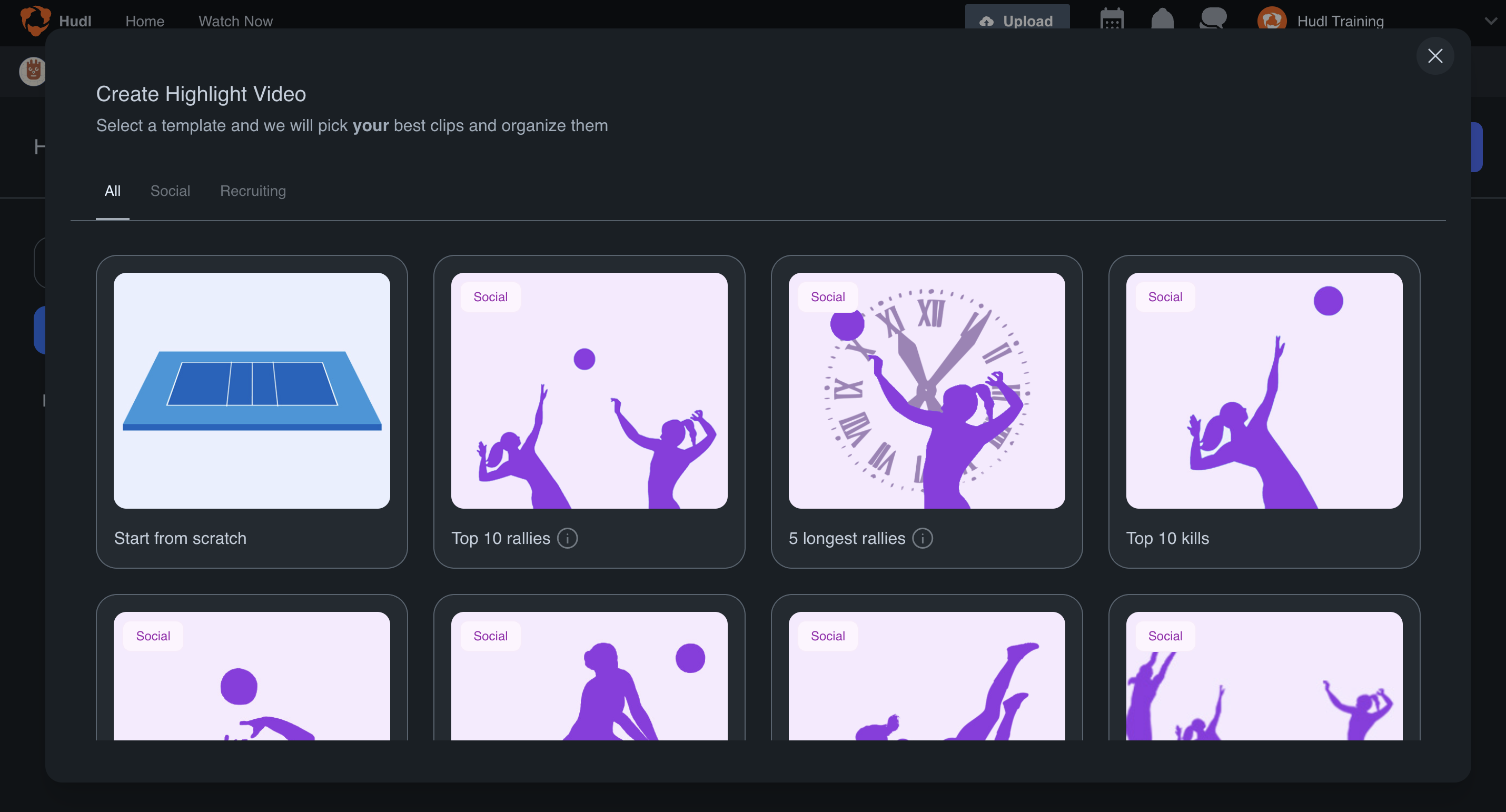1506x812 pixels.
Task: Open notifications bell icon
Action: point(1162,20)
